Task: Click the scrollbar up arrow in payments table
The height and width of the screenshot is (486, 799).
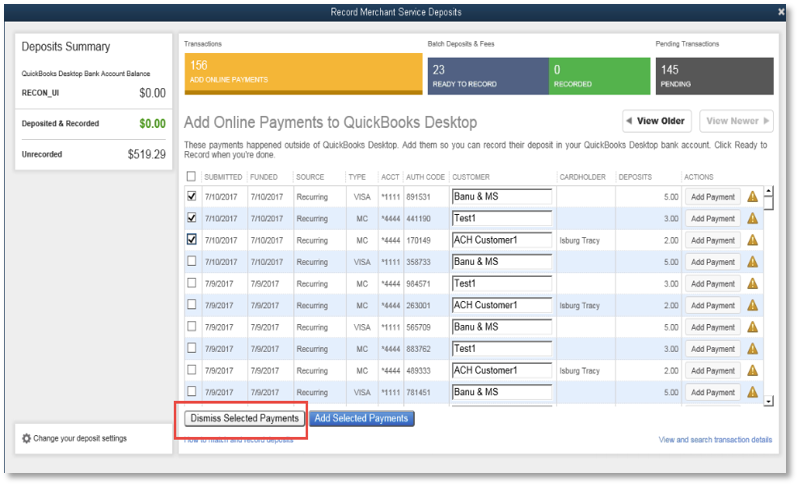Action: click(768, 191)
